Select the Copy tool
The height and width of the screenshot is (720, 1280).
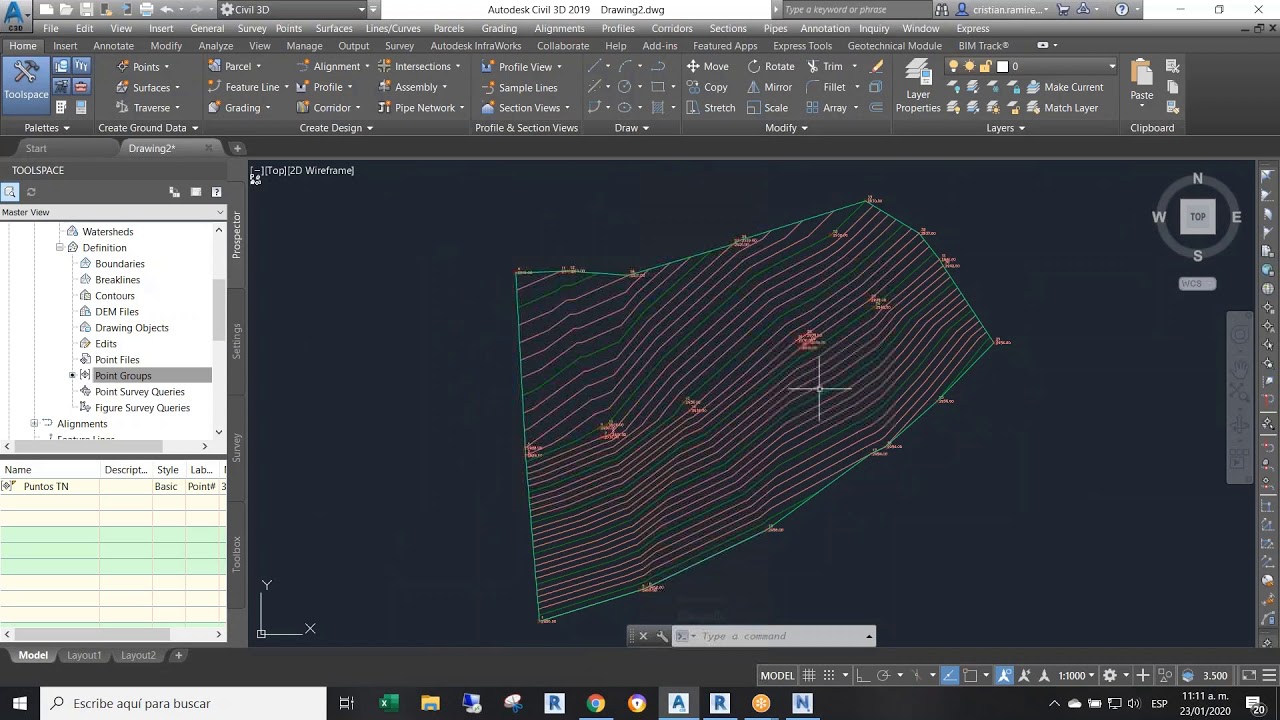click(x=707, y=87)
